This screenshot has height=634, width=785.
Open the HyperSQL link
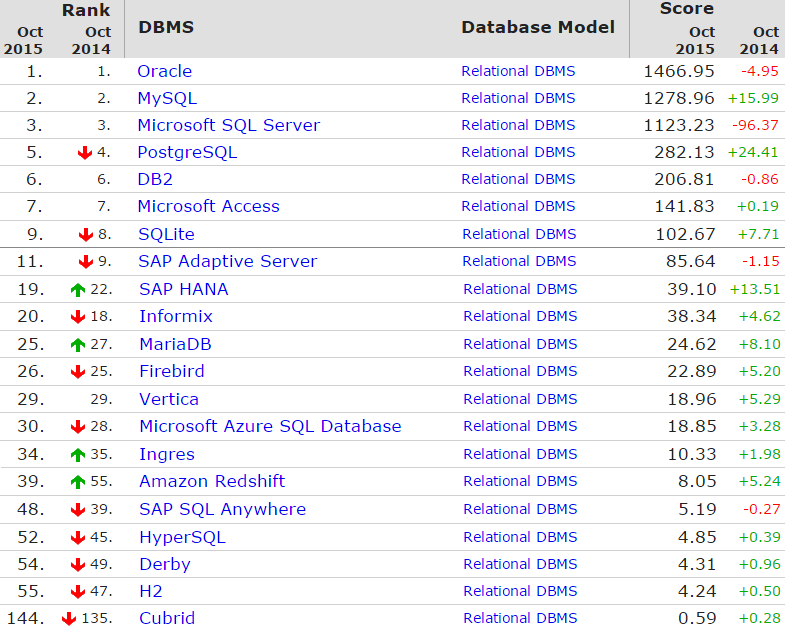tap(183, 537)
